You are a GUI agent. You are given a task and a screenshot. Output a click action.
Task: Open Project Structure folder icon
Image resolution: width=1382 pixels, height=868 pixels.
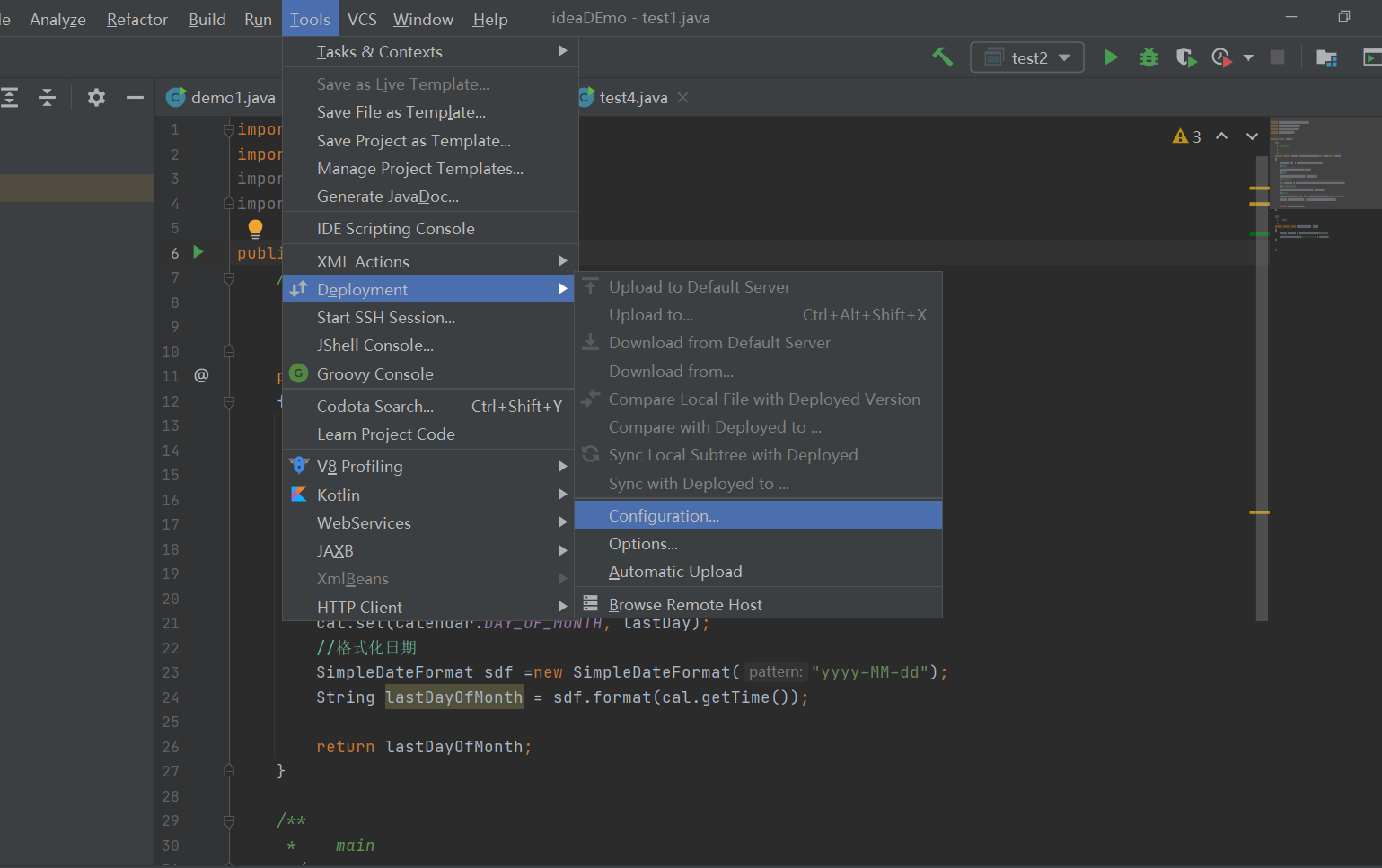(1326, 57)
